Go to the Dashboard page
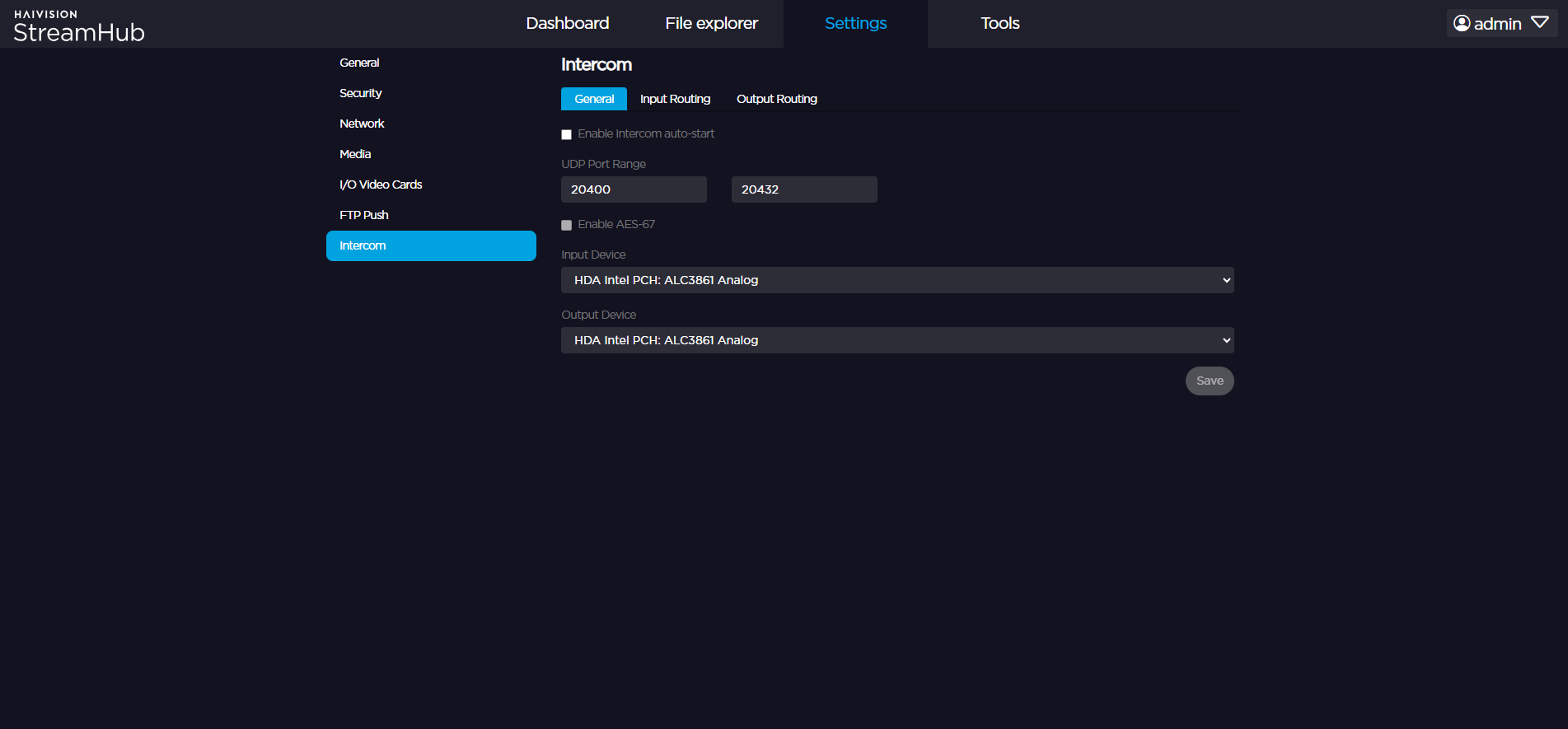Viewport: 1568px width, 729px height. (568, 23)
